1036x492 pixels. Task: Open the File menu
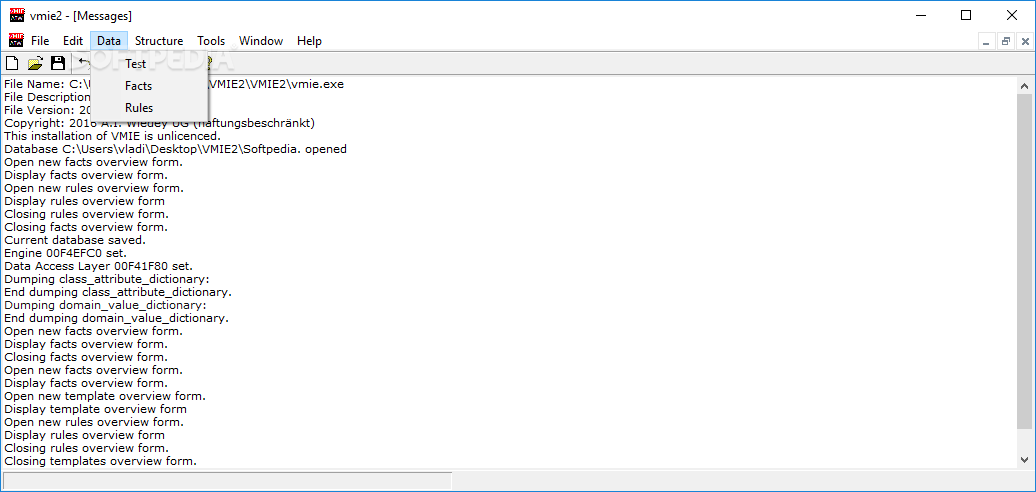pos(40,41)
